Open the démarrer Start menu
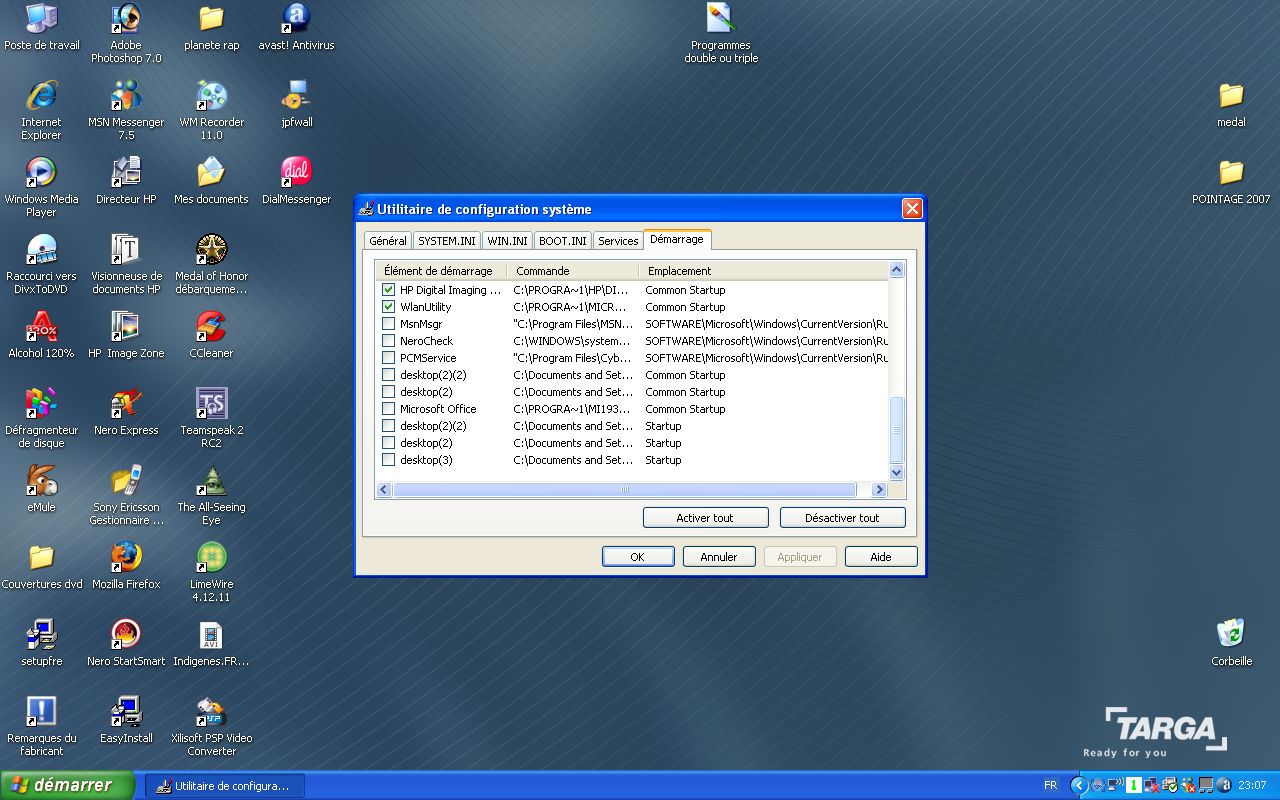Image resolution: width=1280 pixels, height=800 pixels. [x=67, y=785]
